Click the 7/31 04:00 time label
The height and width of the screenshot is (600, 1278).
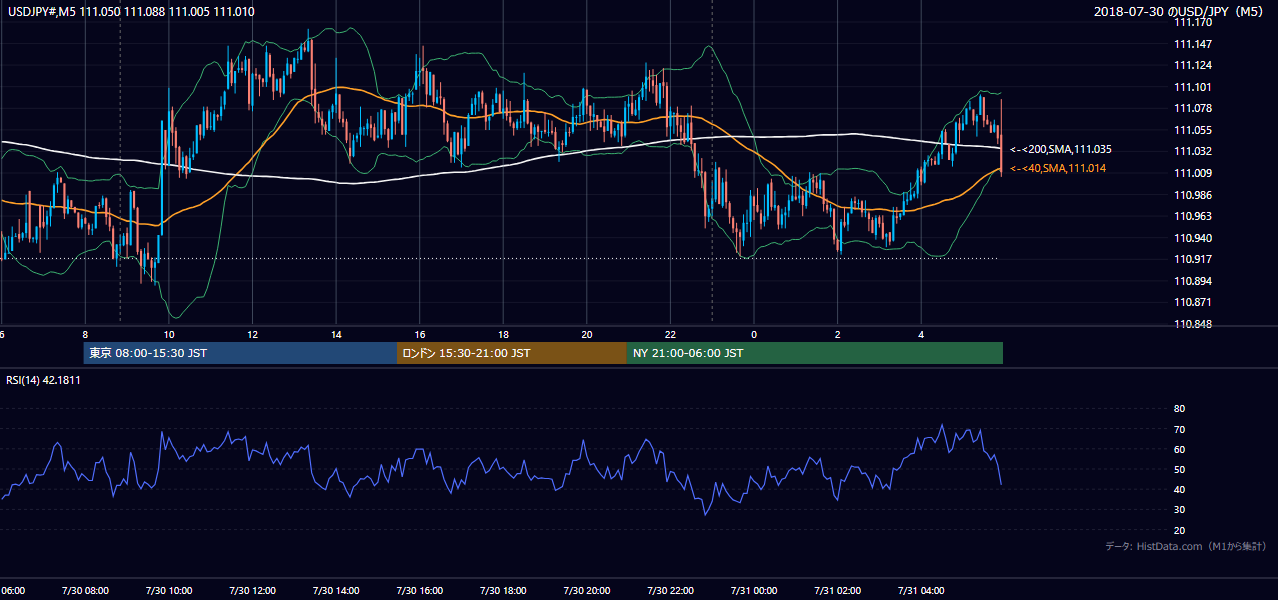[922, 590]
